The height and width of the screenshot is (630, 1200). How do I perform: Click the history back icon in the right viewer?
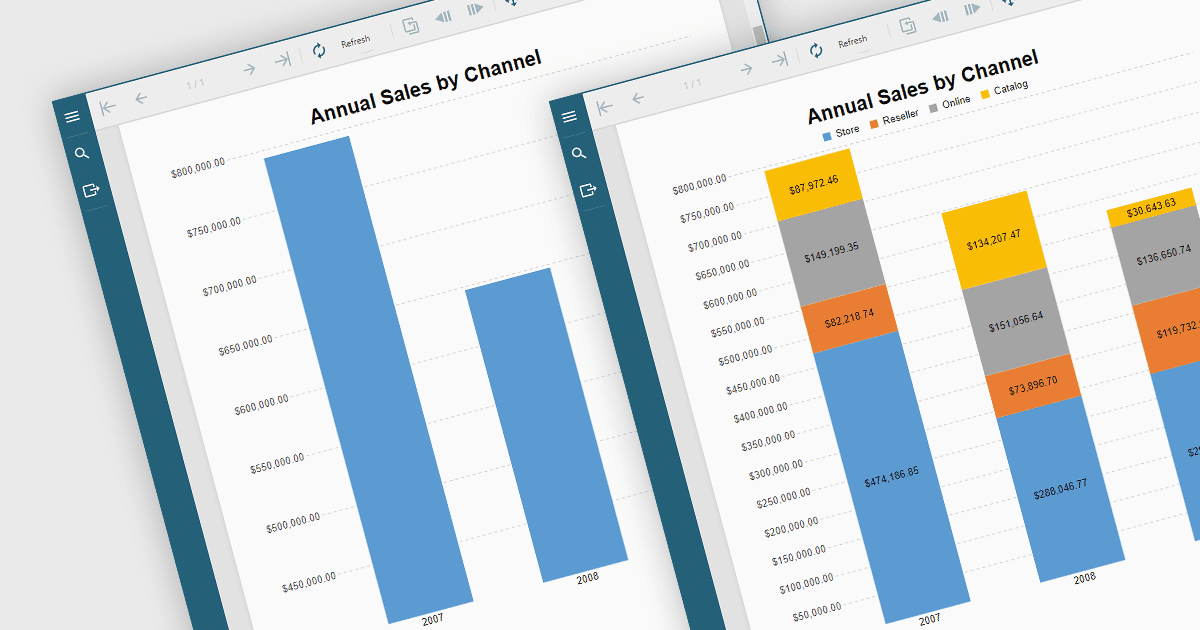click(939, 17)
